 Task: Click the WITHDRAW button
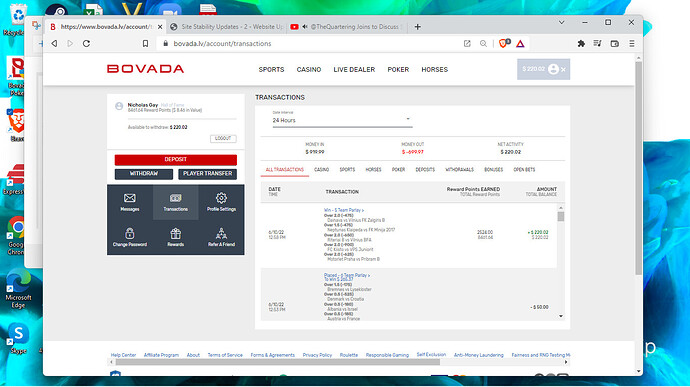(x=144, y=174)
